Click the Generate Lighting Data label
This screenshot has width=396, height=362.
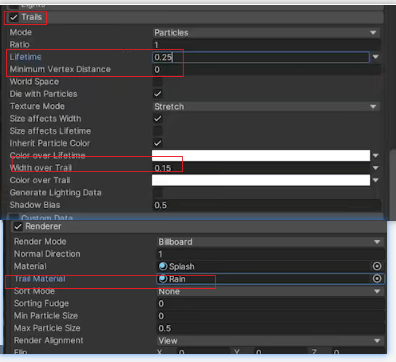[x=55, y=193]
